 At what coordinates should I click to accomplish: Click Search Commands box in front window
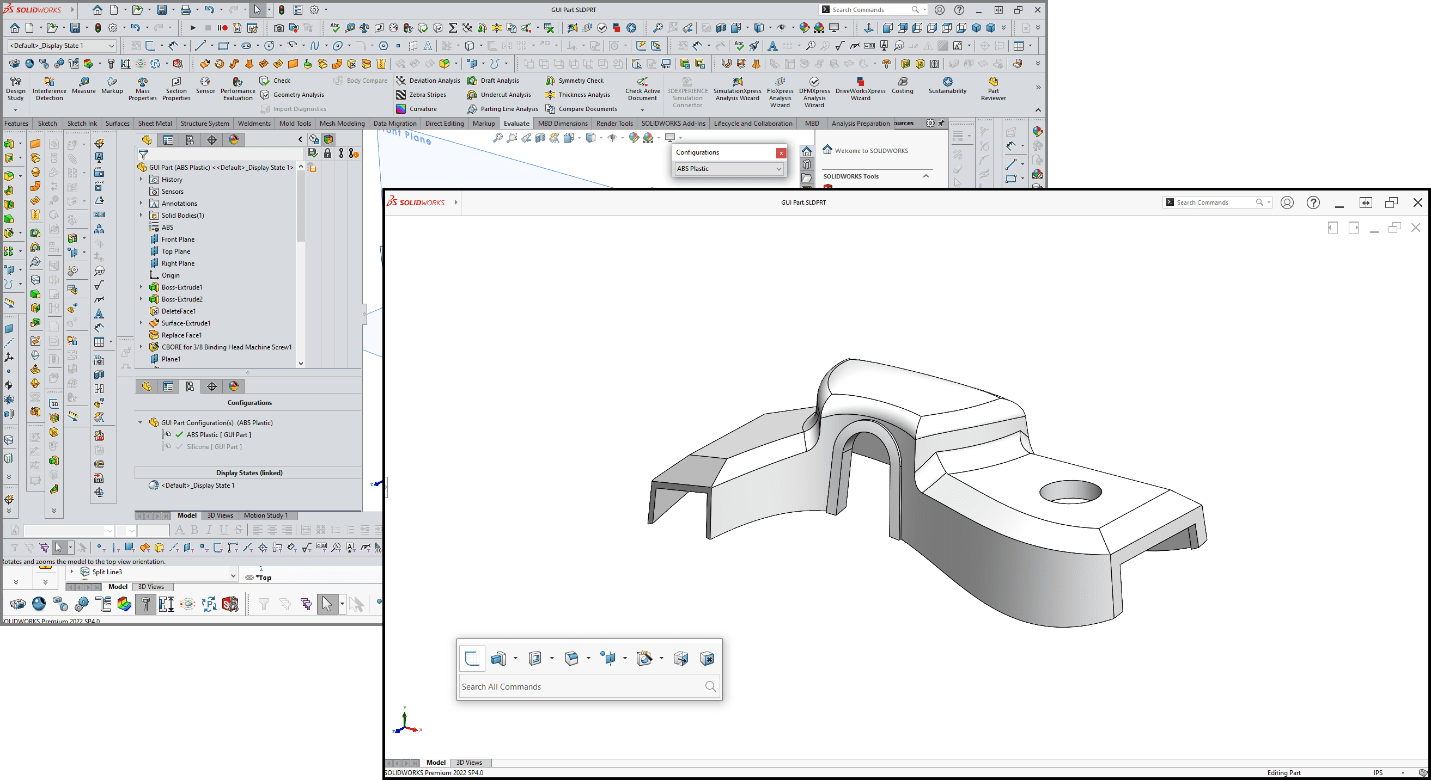pos(1218,202)
